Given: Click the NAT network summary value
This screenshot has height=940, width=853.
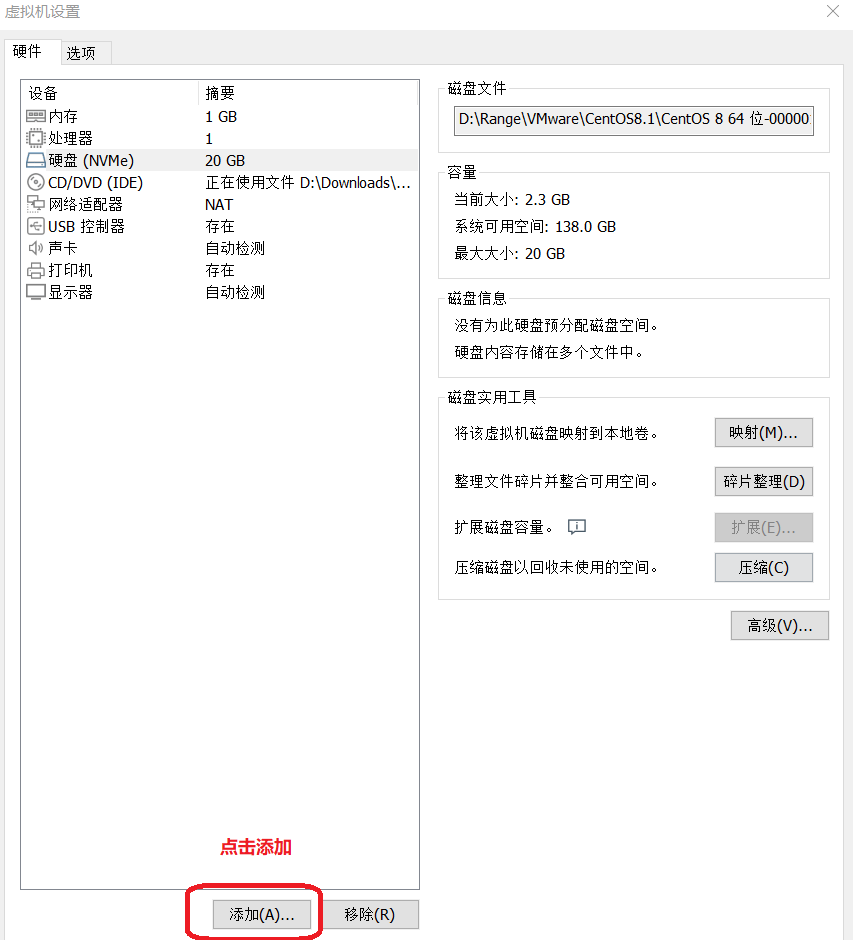Looking at the screenshot, I should [x=219, y=204].
